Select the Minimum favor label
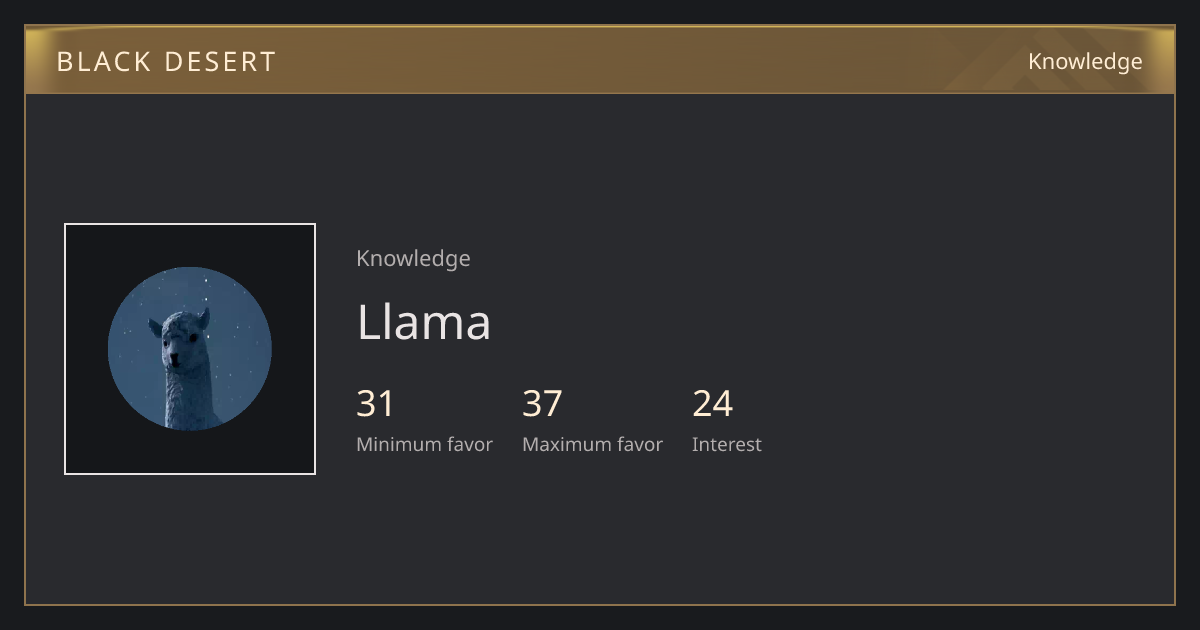 click(424, 445)
